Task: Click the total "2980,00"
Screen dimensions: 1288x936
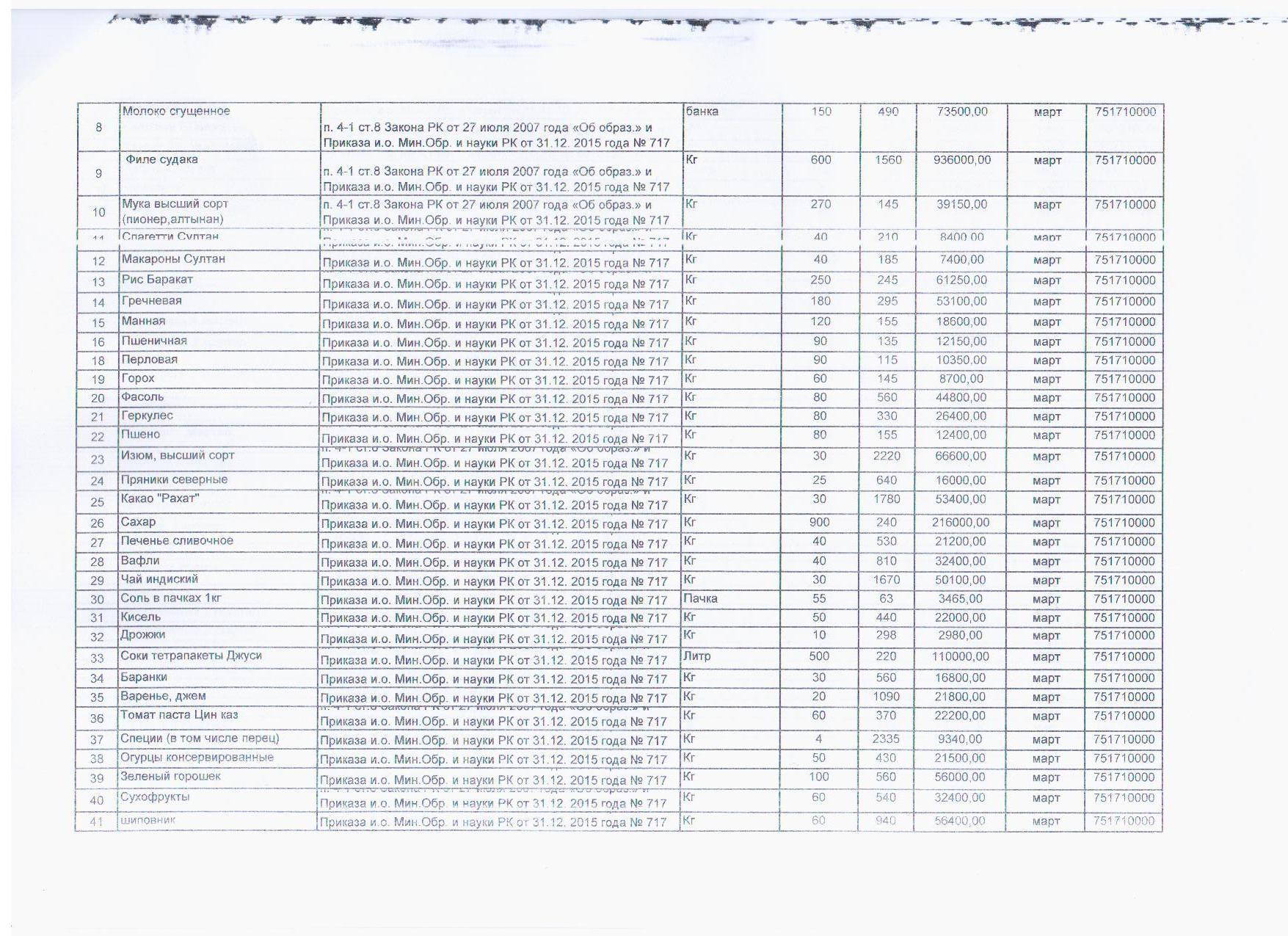Action: tap(961, 636)
